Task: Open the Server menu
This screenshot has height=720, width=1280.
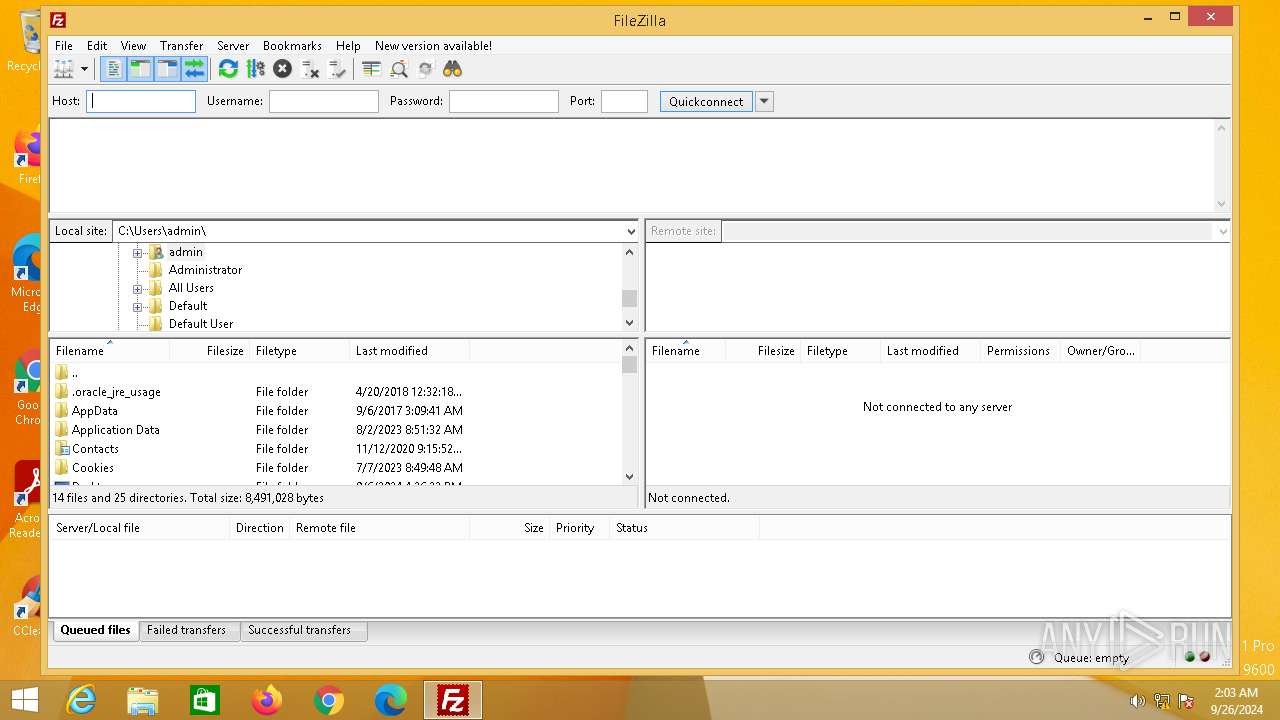Action: pos(233,46)
